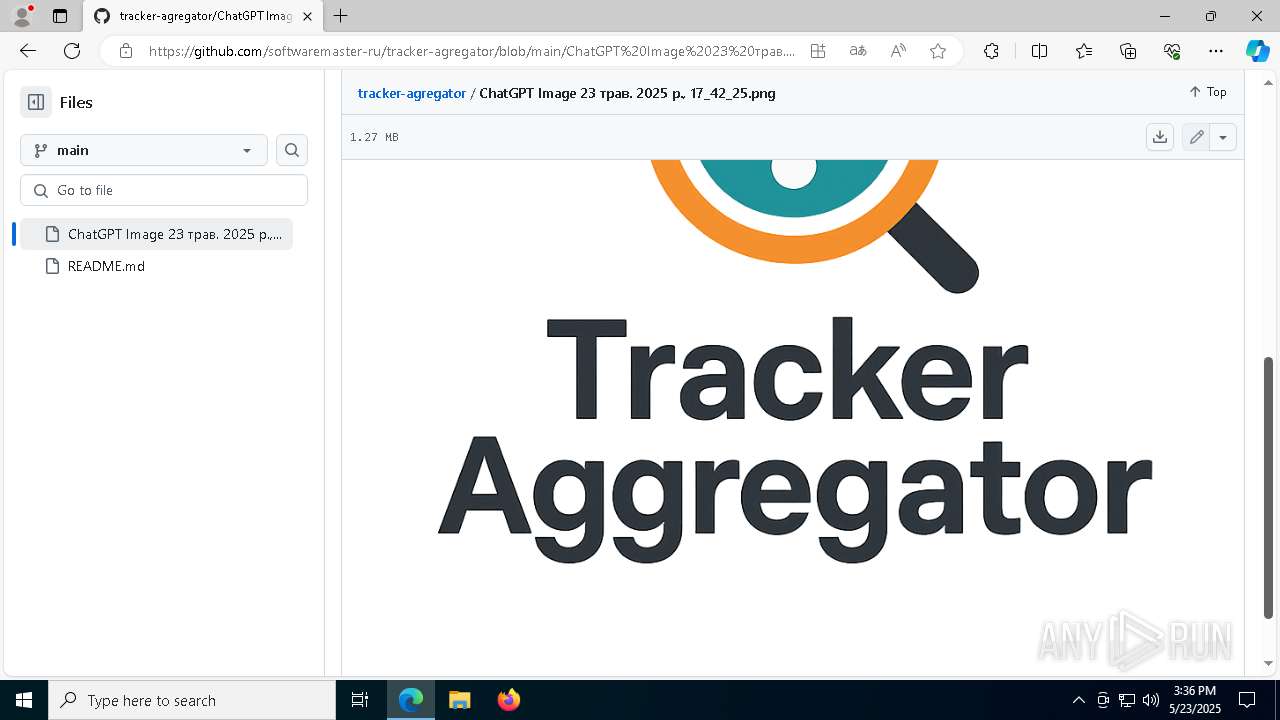
Task: Refresh the current page
Action: [72, 51]
